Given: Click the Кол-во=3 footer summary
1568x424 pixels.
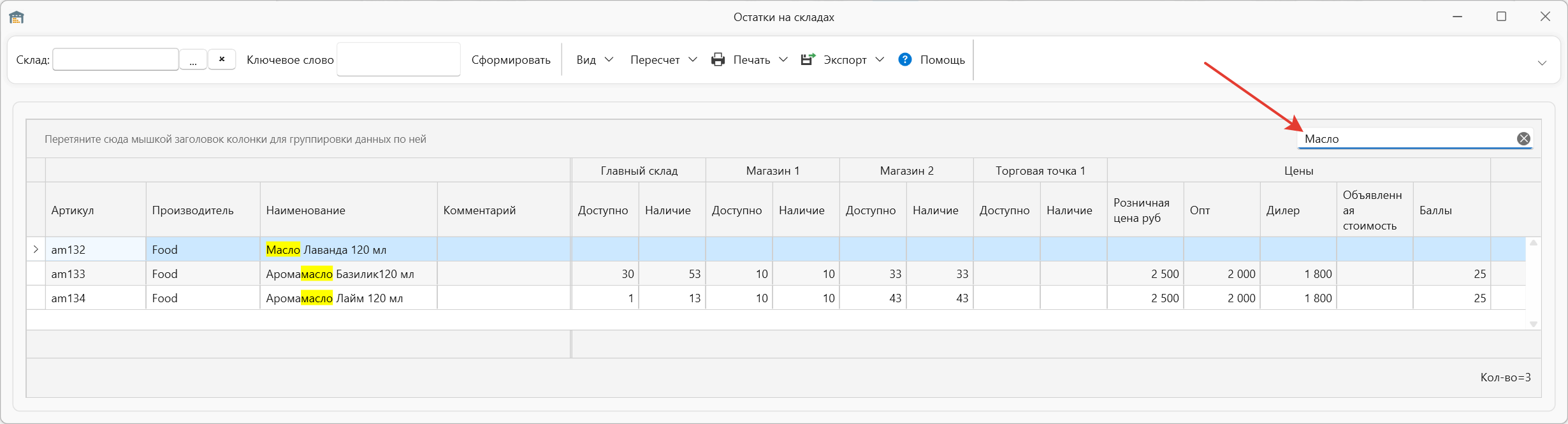Looking at the screenshot, I should (1505, 377).
